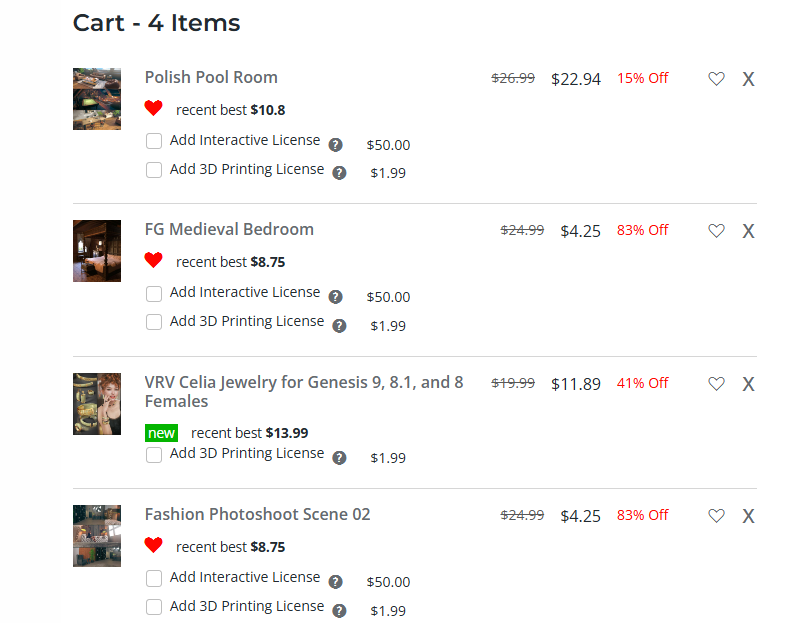This screenshot has height=623, width=812.
Task: Show help for FG Medieval Bedroom 3D Printing License
Action: pos(340,325)
